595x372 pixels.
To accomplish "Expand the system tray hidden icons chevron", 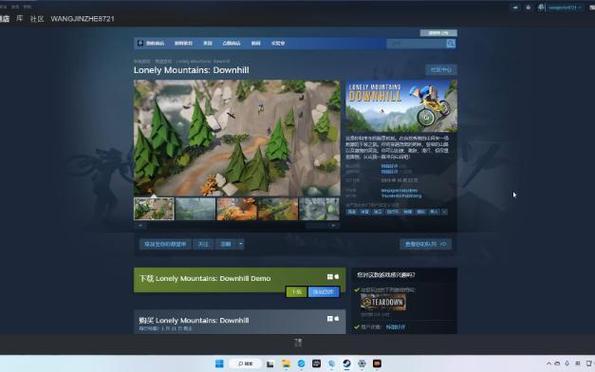I will coord(549,364).
